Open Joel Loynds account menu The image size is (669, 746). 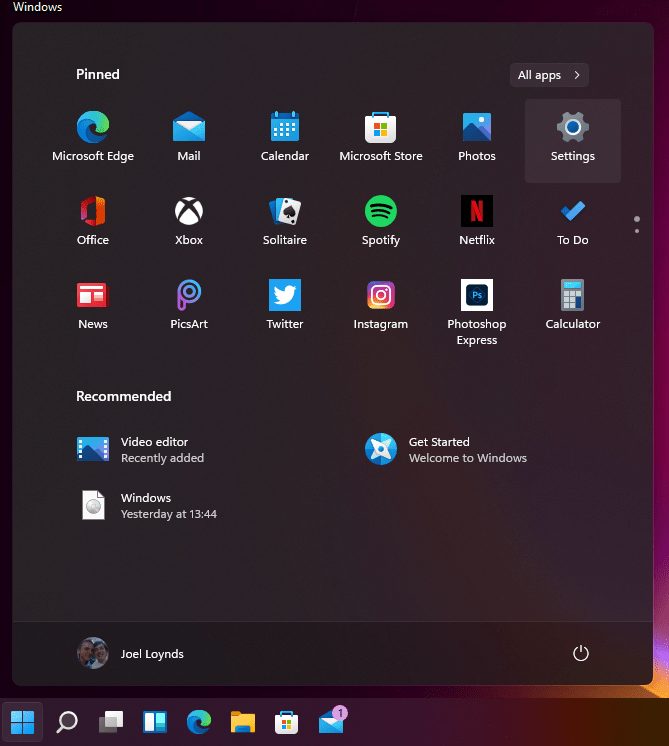pos(130,653)
